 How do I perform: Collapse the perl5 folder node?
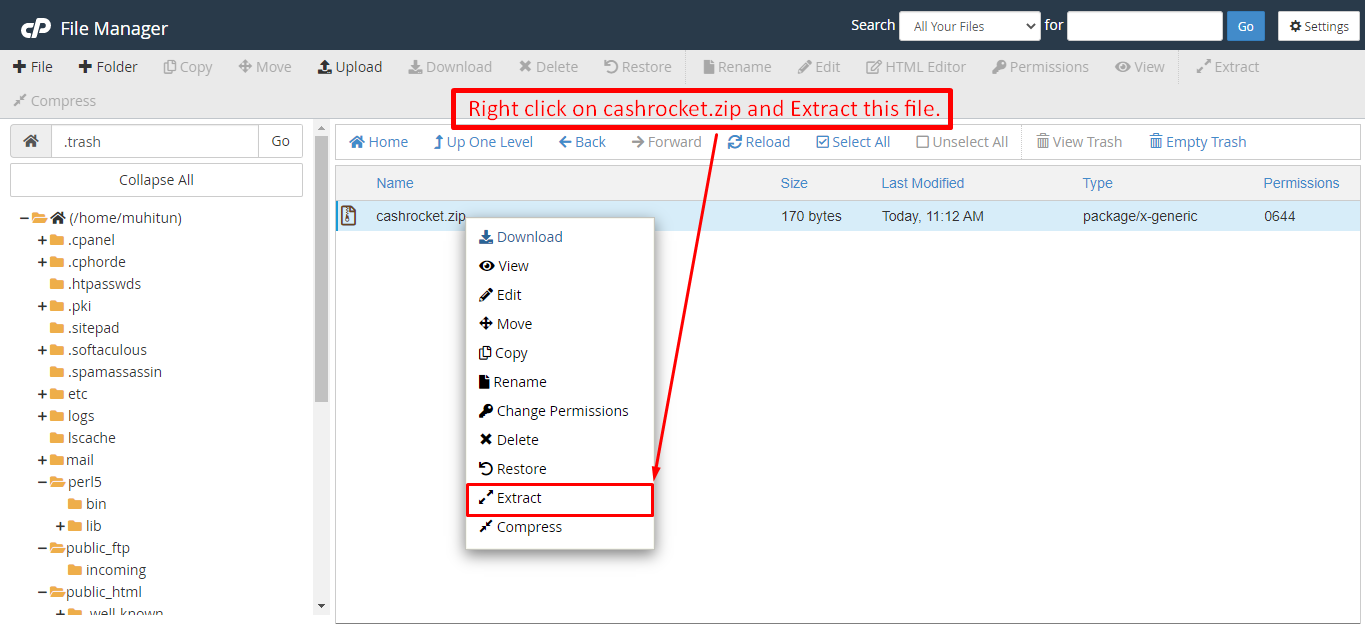click(x=42, y=482)
